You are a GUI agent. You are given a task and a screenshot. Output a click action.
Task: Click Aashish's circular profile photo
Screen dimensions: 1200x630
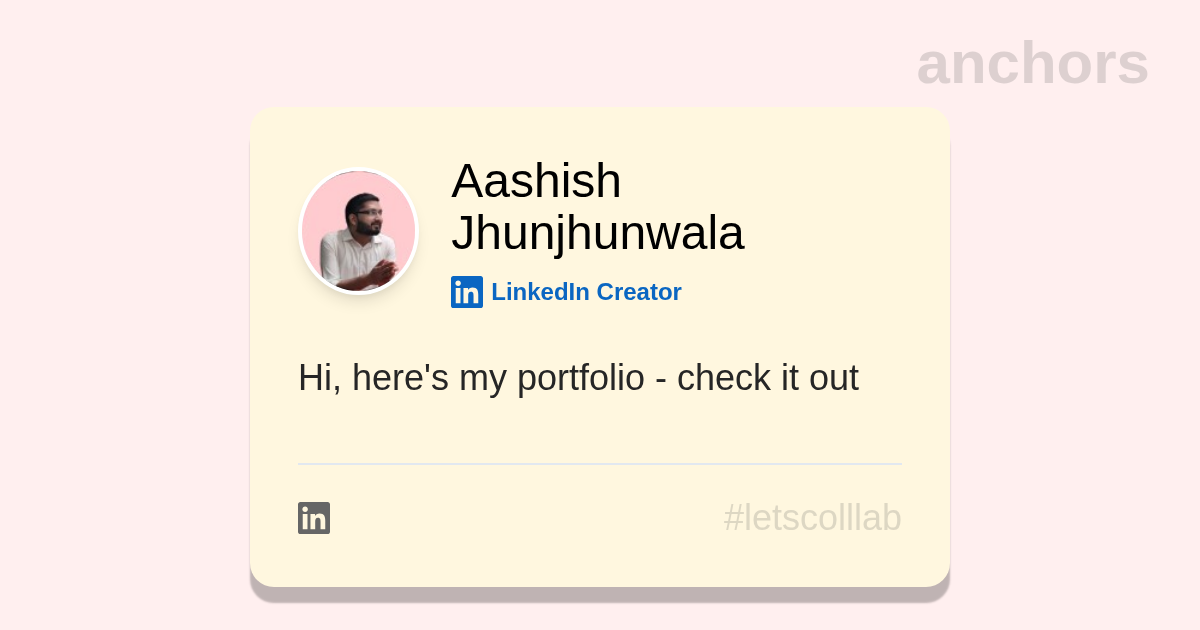tap(359, 231)
